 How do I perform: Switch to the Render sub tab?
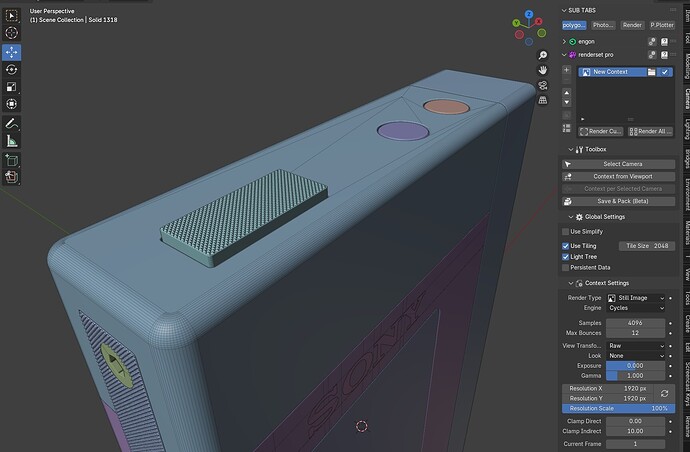click(x=632, y=25)
